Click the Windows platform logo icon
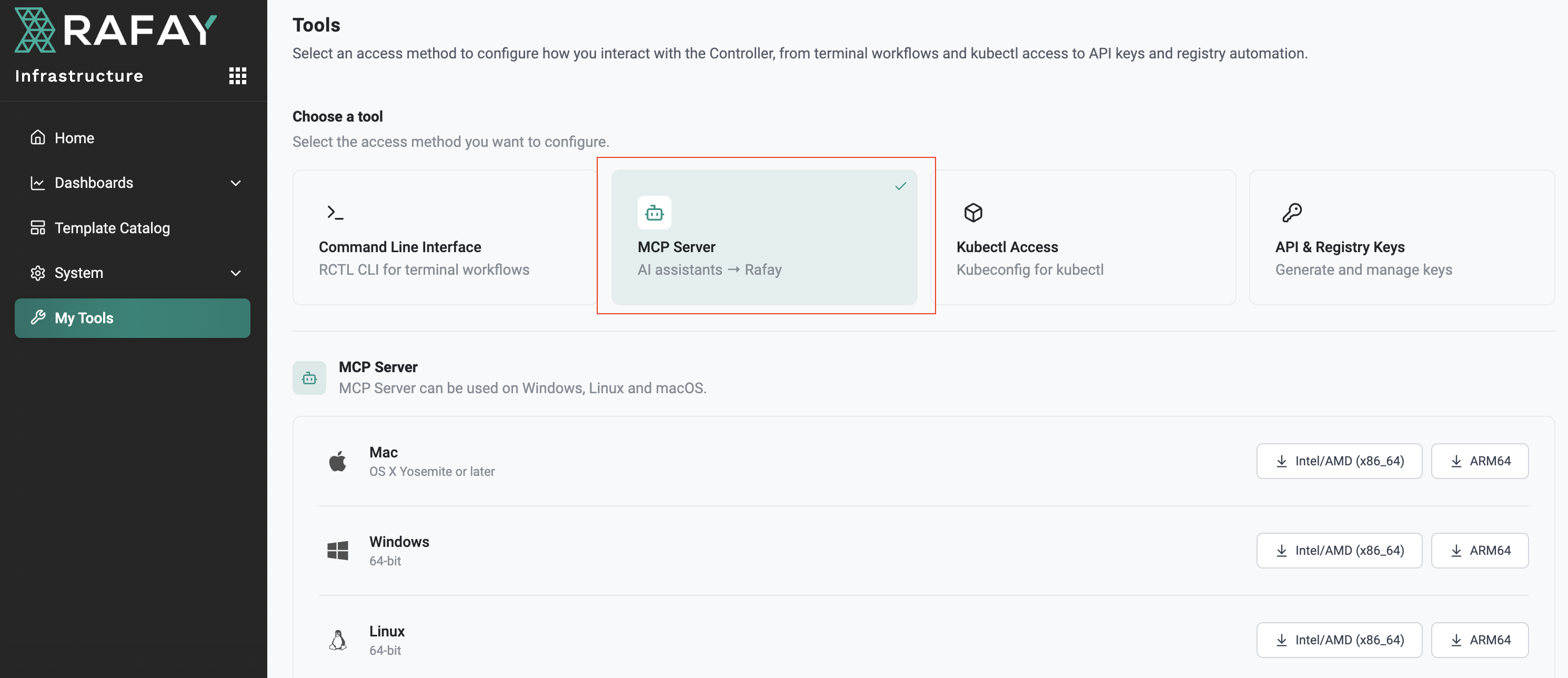The width and height of the screenshot is (1568, 678). 338,551
